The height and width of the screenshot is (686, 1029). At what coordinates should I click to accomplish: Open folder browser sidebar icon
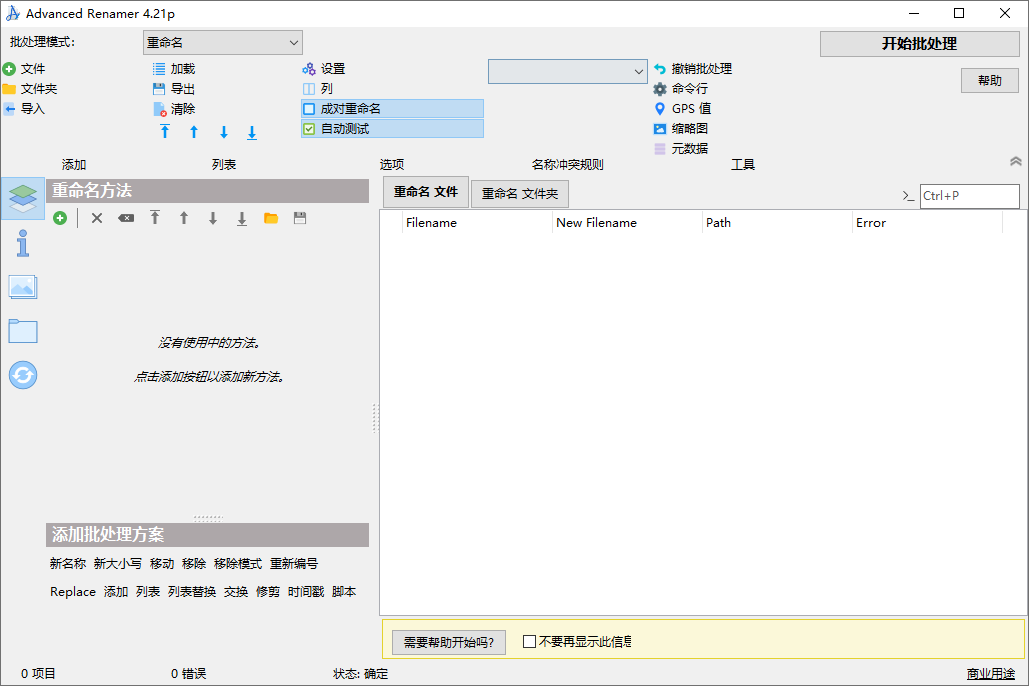23,331
